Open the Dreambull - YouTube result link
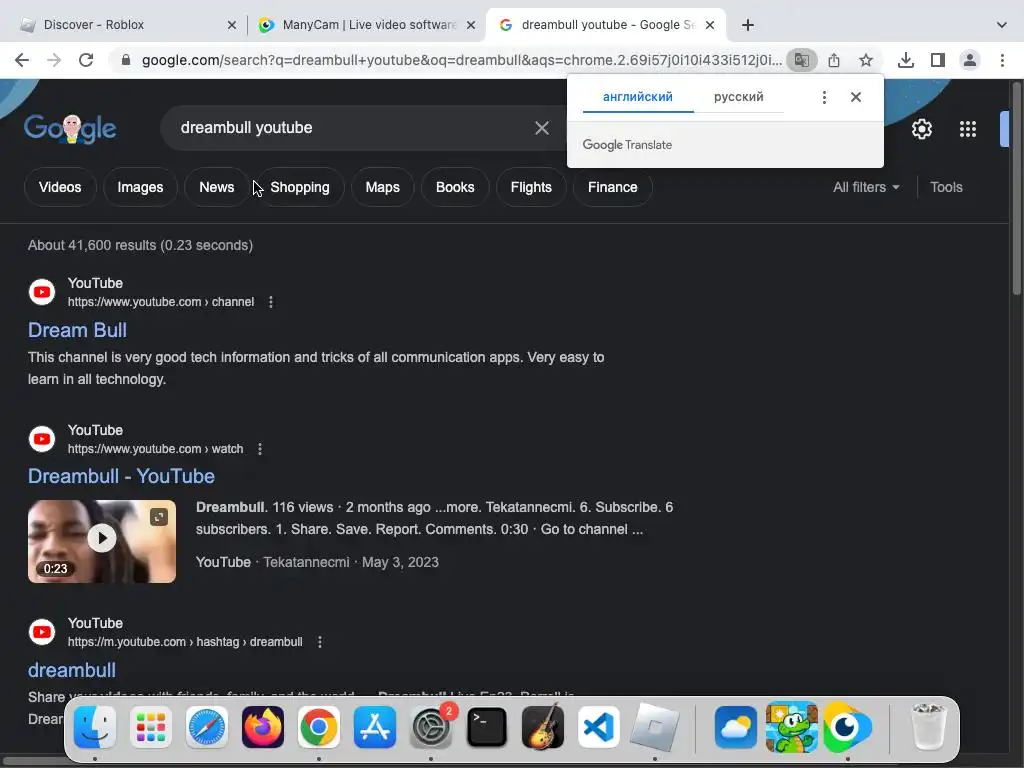 tap(121, 476)
